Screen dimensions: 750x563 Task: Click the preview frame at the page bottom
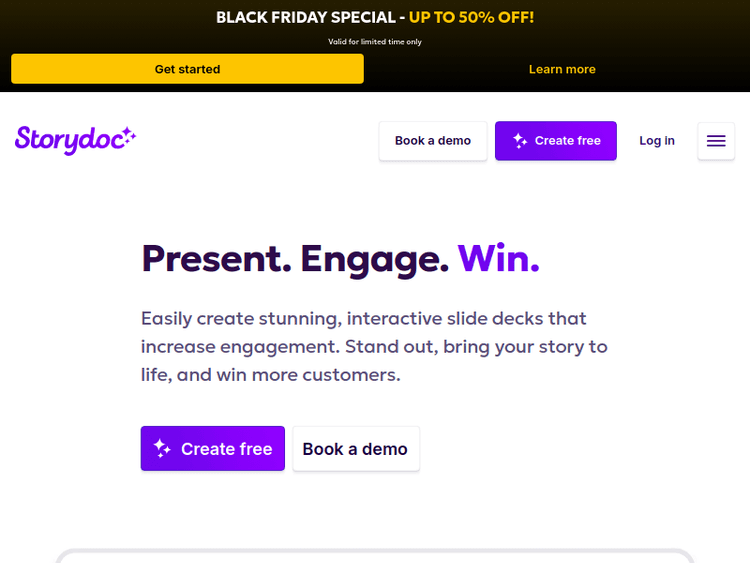pyautogui.click(x=375, y=555)
